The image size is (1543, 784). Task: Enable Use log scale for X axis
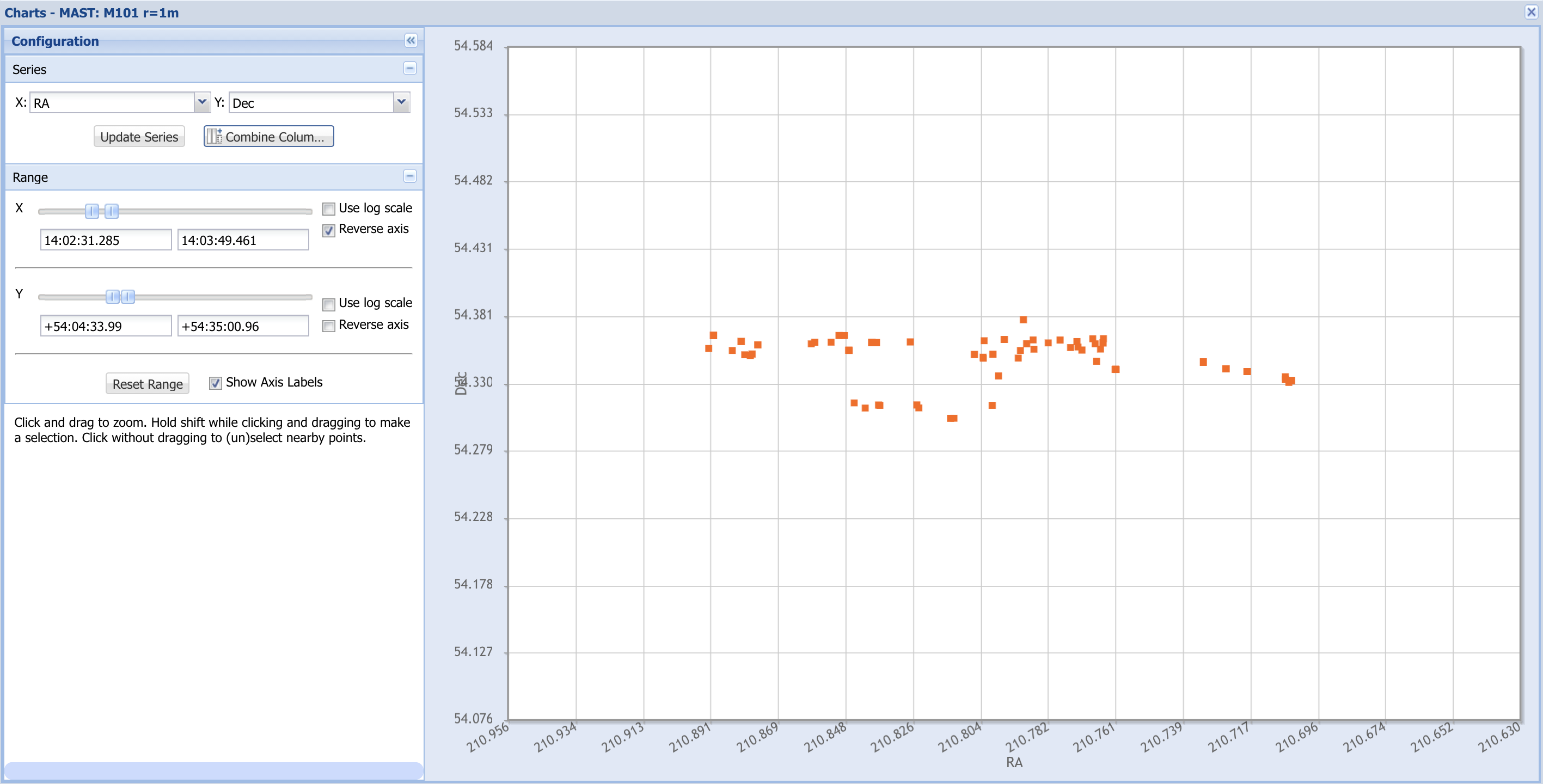tap(328, 209)
